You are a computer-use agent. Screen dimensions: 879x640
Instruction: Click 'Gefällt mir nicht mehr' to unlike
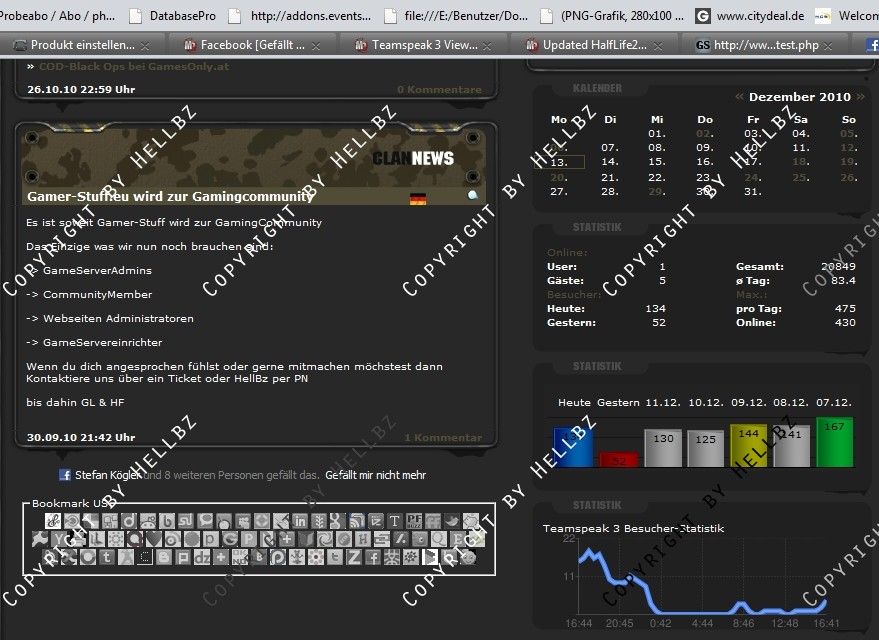pos(376,475)
